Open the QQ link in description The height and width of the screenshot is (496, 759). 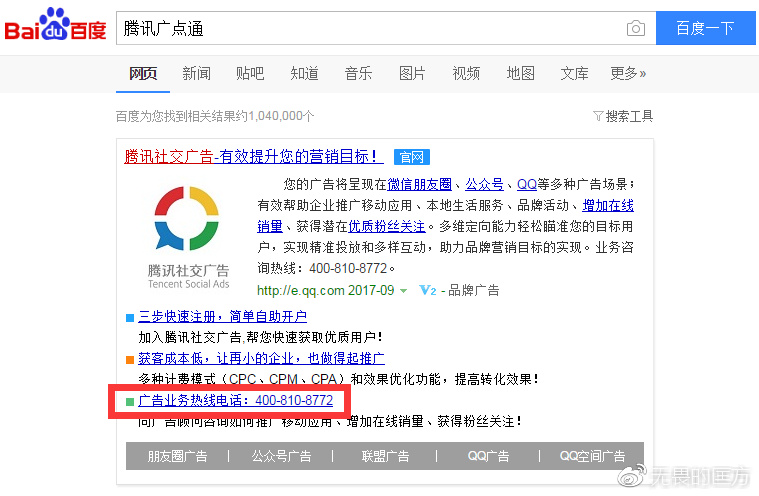(x=527, y=184)
